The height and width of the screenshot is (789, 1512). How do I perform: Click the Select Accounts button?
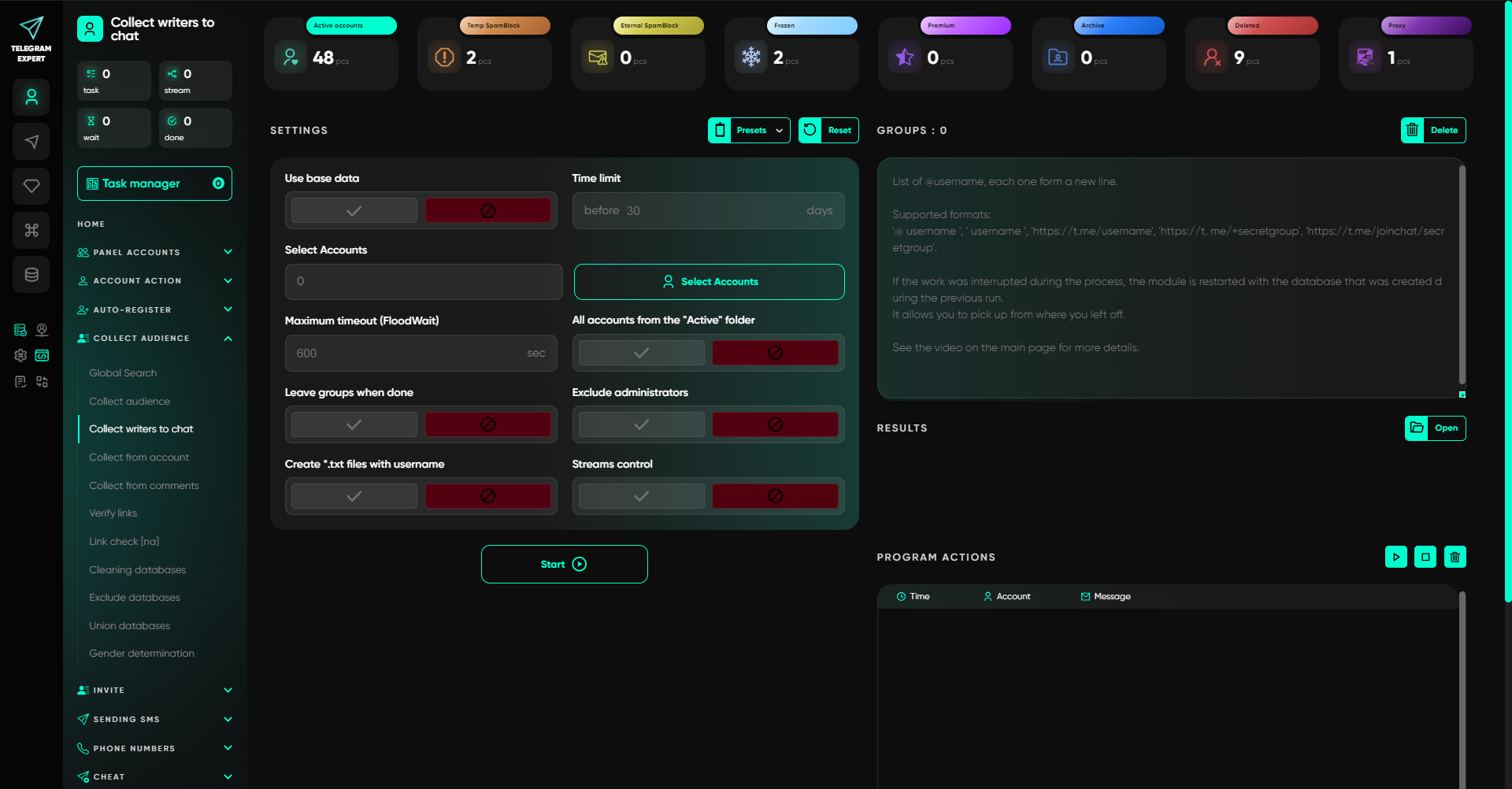tap(709, 281)
